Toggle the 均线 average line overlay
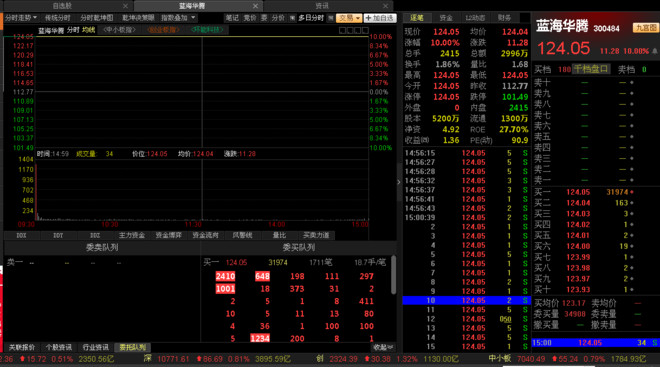 tap(88, 30)
